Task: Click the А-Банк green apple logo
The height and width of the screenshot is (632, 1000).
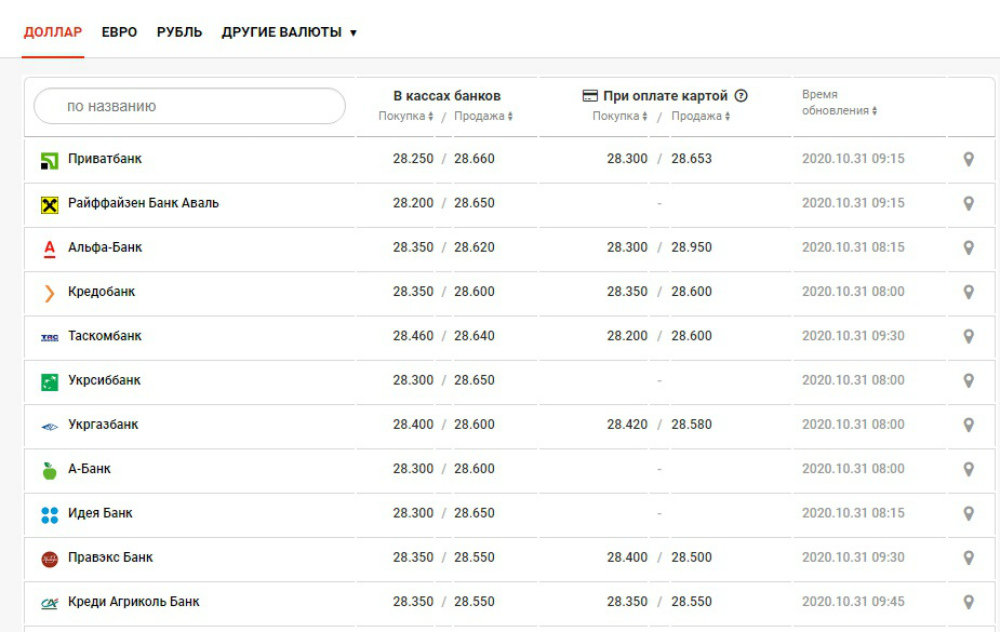Action: coord(49,471)
